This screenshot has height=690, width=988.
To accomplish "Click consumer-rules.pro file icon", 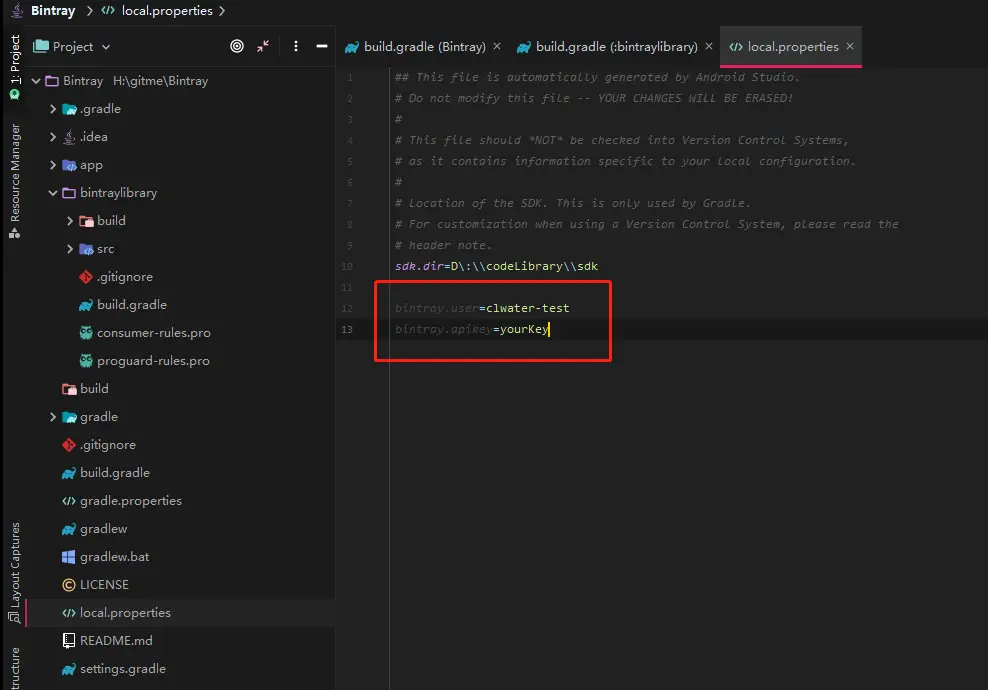I will point(86,333).
